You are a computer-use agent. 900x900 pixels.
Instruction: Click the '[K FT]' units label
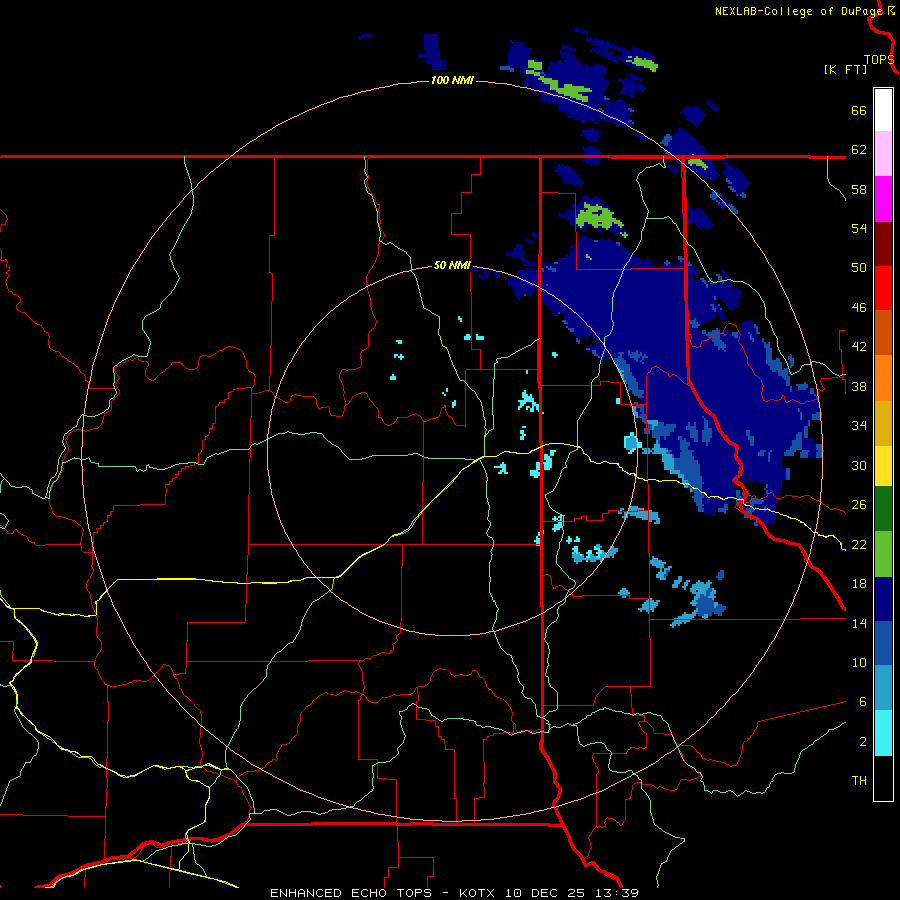pos(845,69)
